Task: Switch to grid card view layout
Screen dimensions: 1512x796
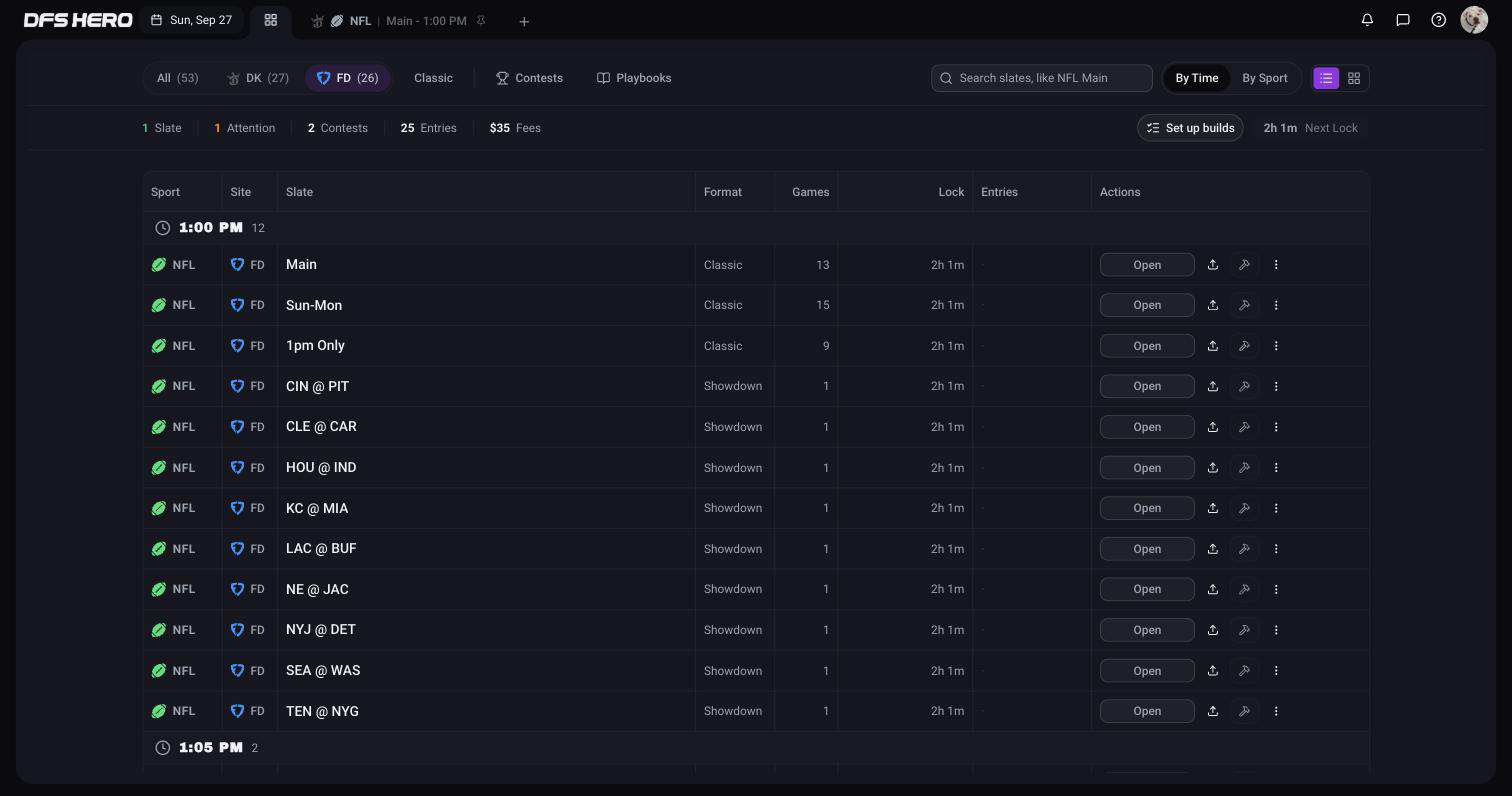Action: (1354, 78)
